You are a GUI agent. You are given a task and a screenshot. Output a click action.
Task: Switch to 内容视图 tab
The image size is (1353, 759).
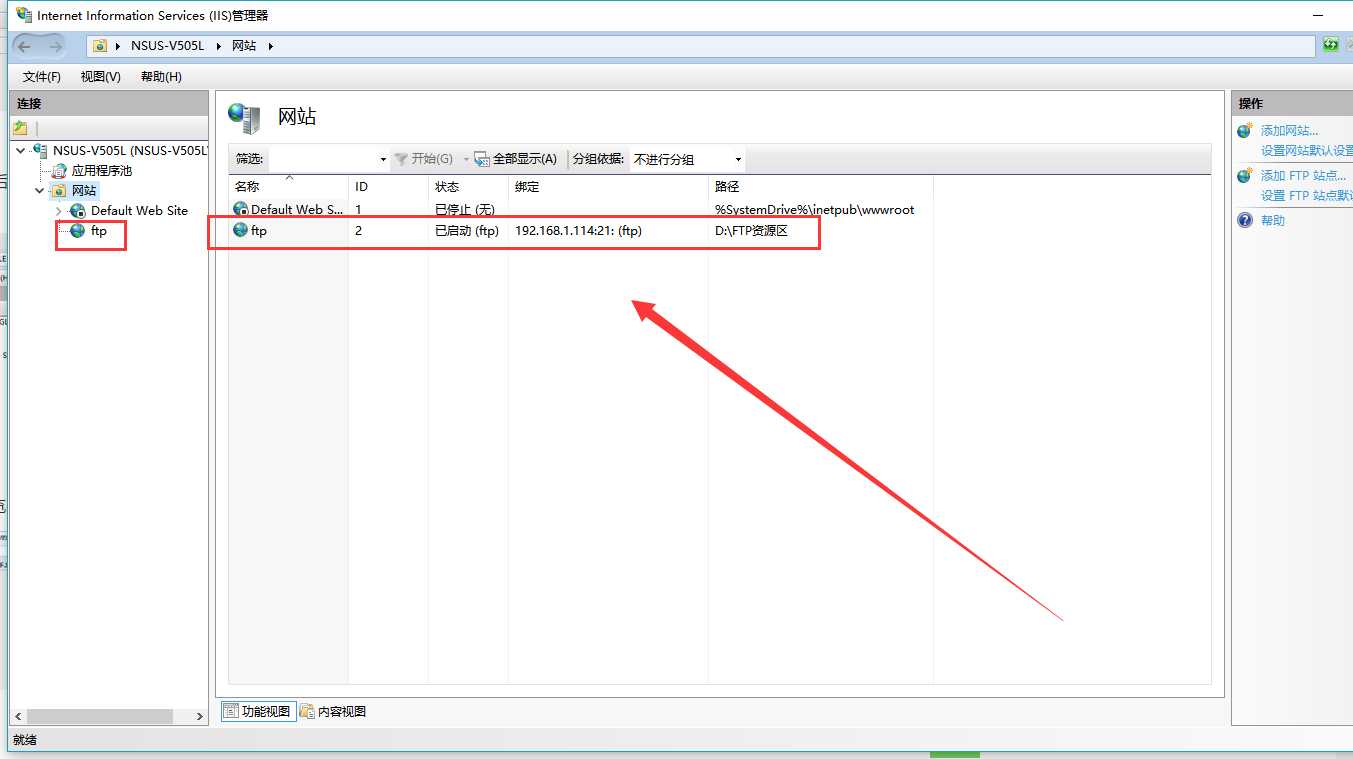[x=333, y=711]
